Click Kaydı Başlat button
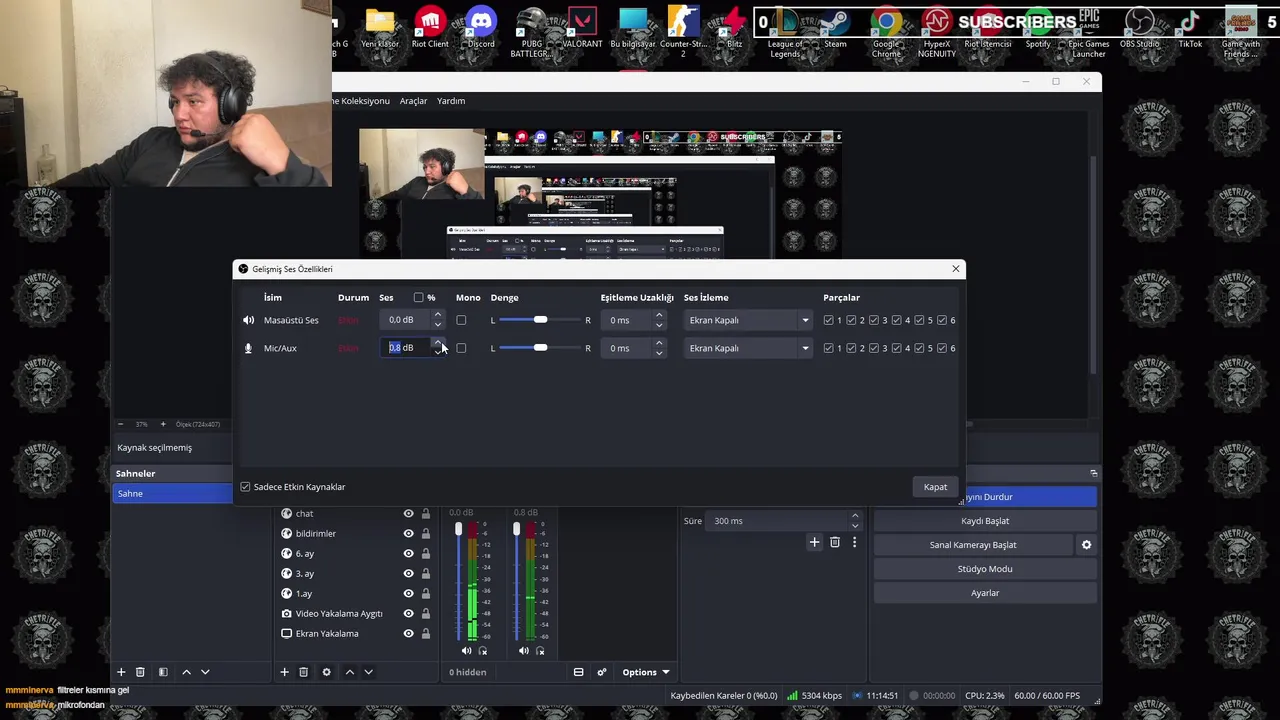1280x720 pixels. tap(985, 521)
